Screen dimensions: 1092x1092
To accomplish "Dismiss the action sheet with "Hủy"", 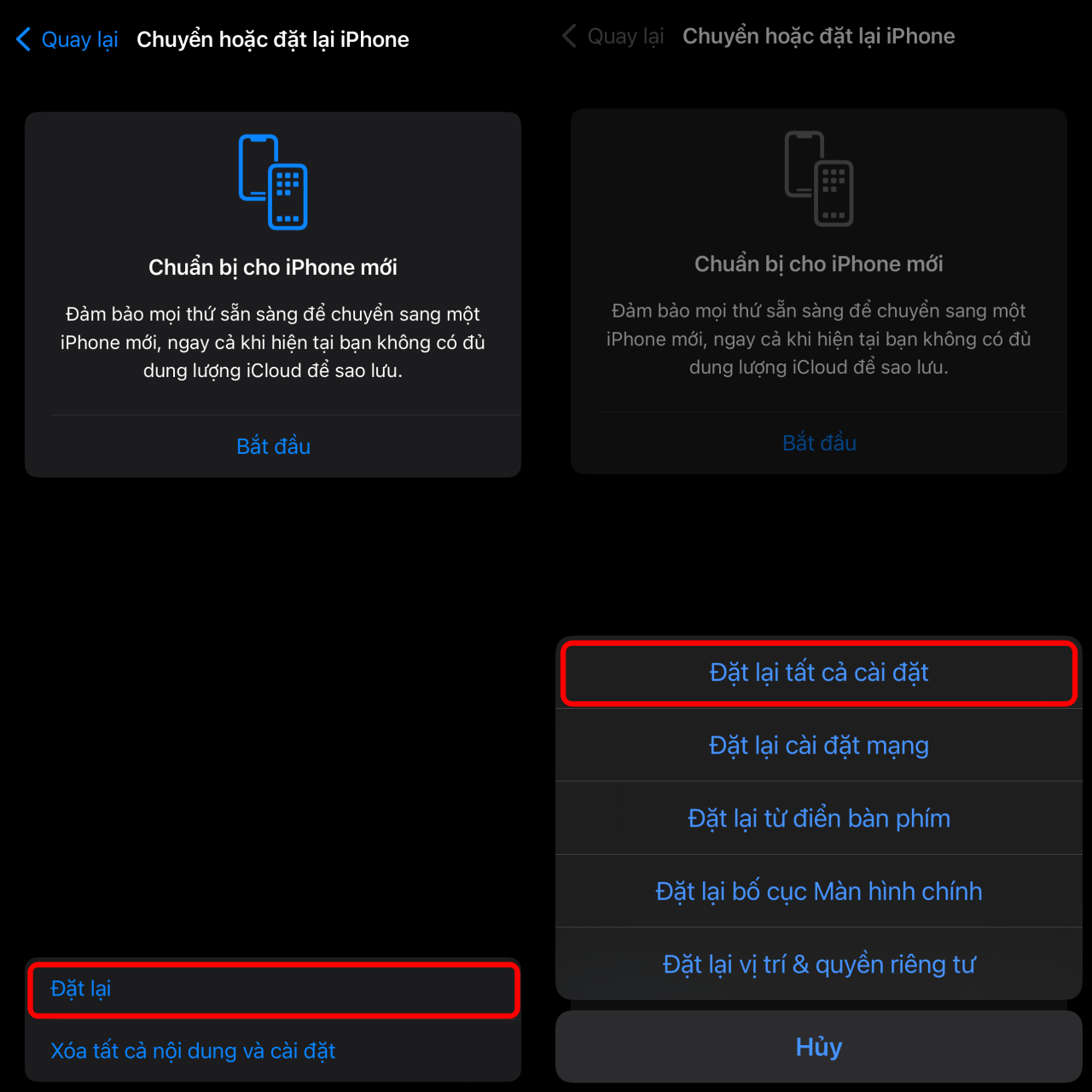I will [x=819, y=1047].
